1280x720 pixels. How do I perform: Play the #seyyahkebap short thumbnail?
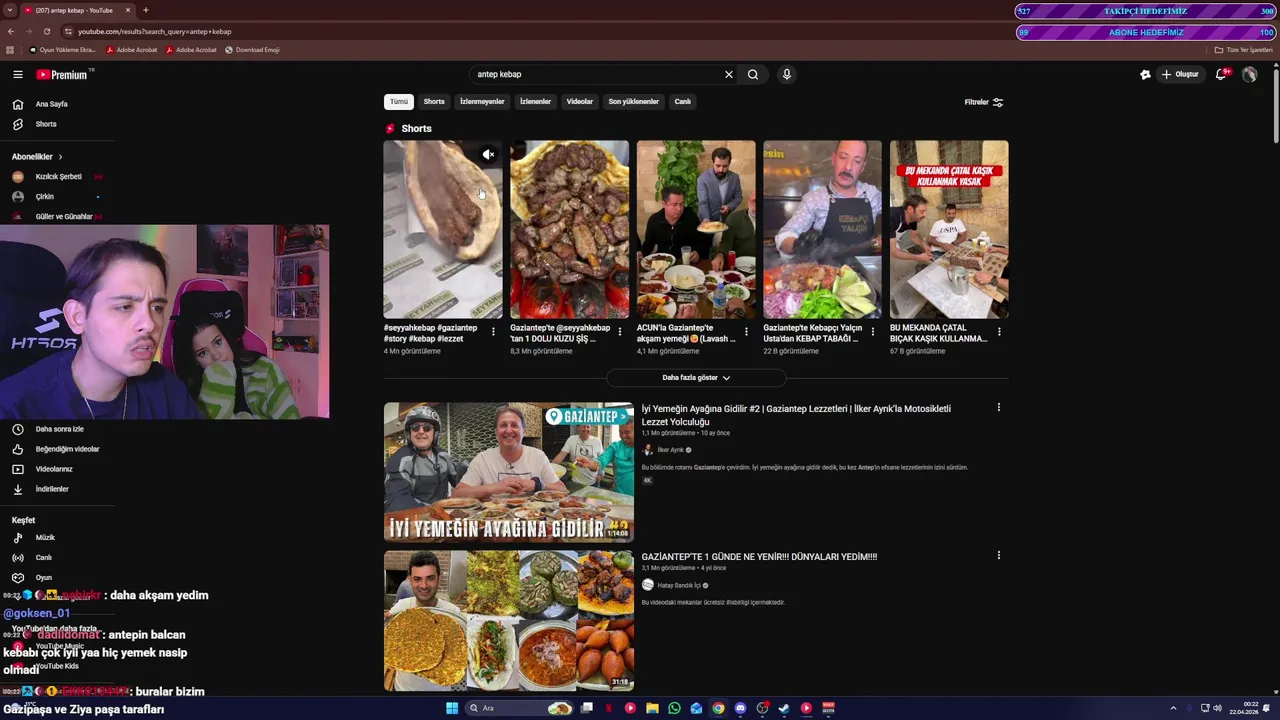coord(443,229)
